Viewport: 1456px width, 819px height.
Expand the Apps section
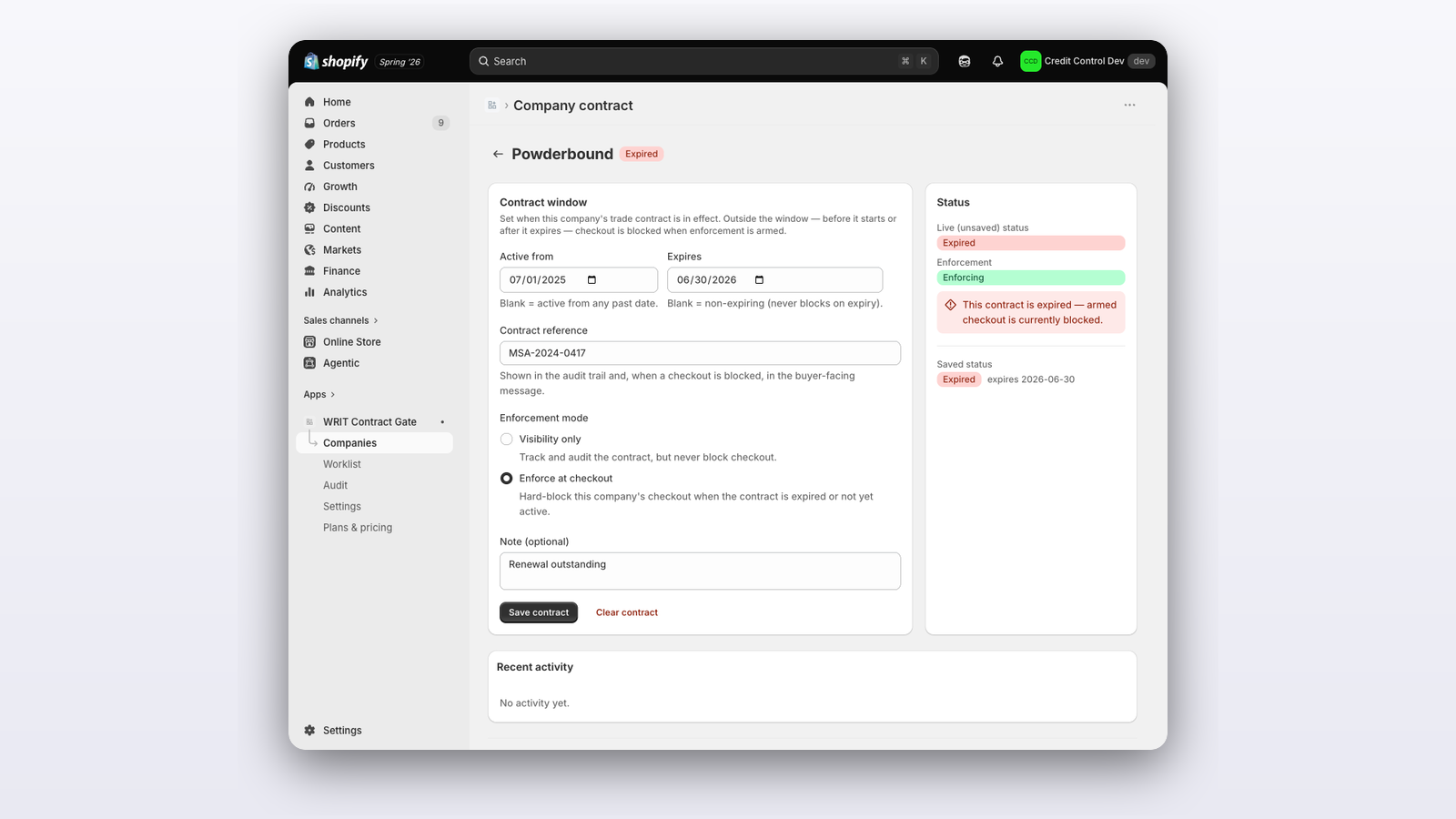coord(319,395)
